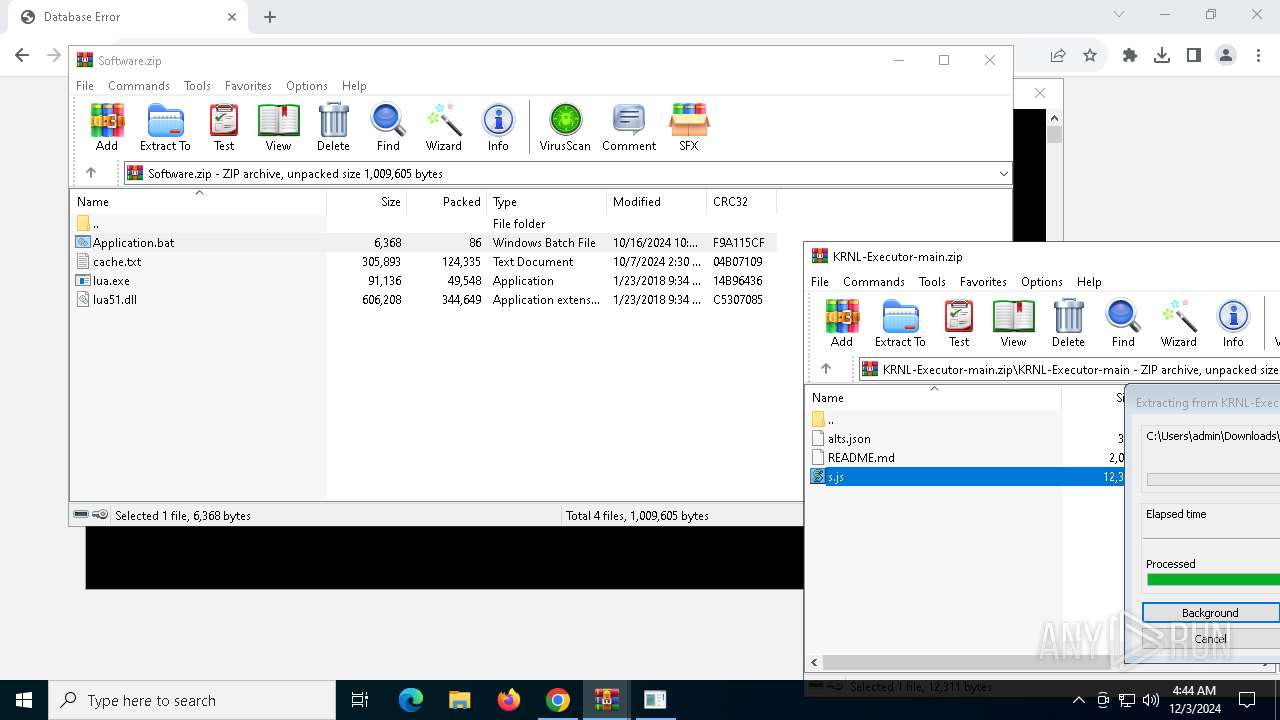The image size is (1280, 720).
Task: Open Chrome share page icon
Action: point(1058,56)
